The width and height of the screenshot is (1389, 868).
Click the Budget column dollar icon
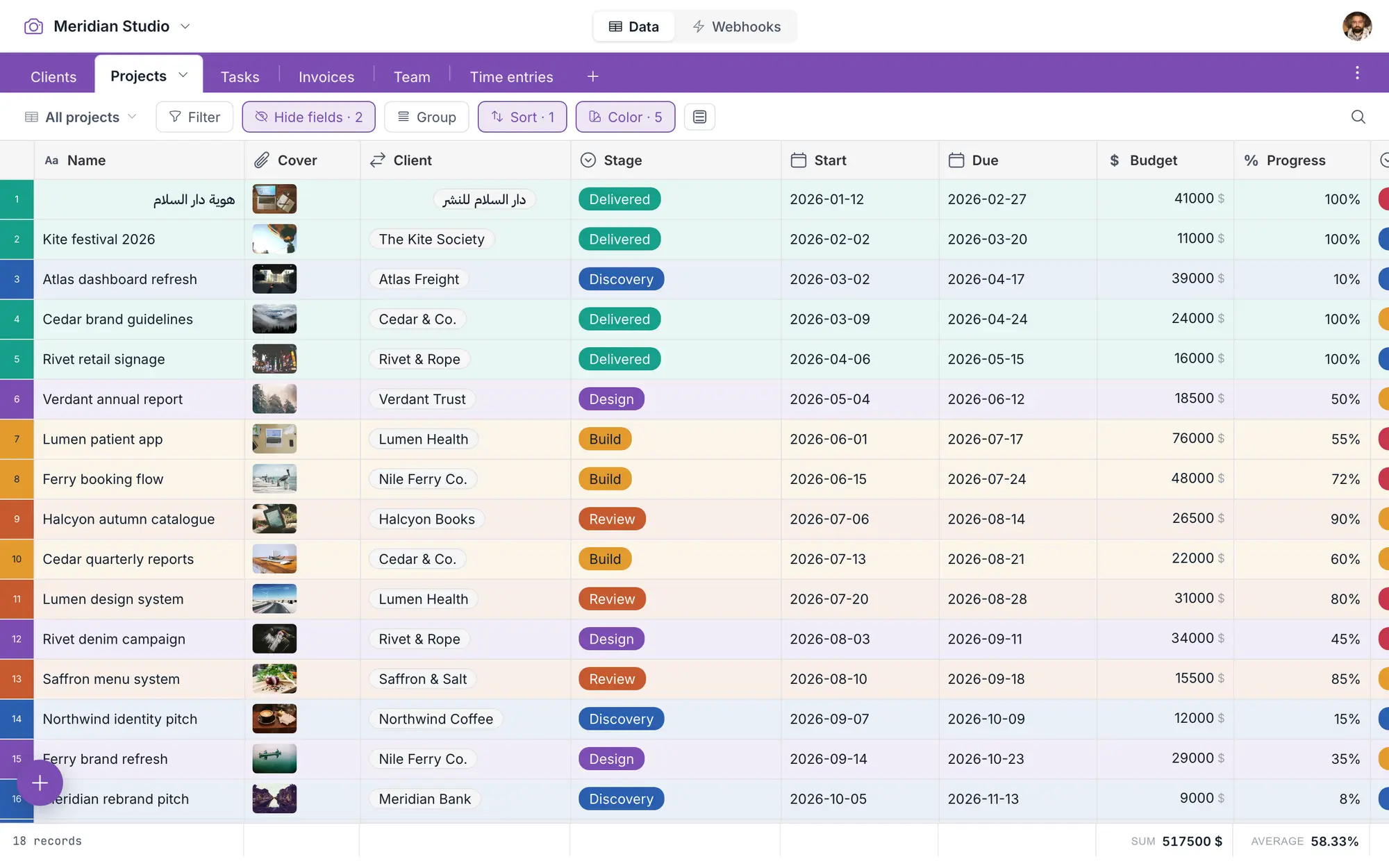coord(1114,160)
